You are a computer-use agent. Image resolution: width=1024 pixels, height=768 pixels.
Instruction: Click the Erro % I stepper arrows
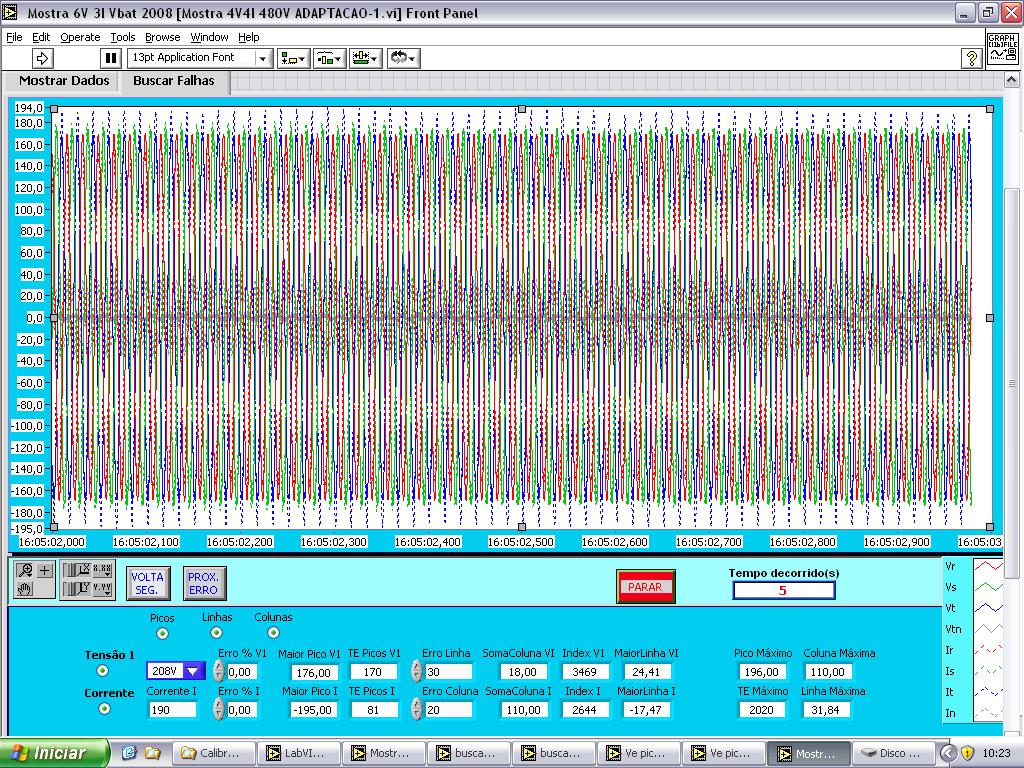click(x=219, y=709)
